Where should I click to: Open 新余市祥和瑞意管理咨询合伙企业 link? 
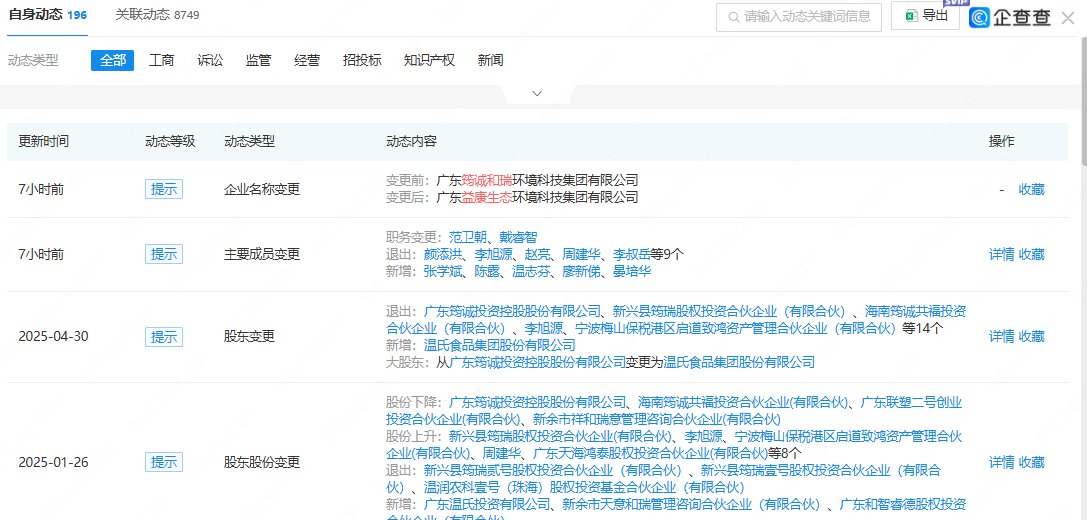coord(657,419)
